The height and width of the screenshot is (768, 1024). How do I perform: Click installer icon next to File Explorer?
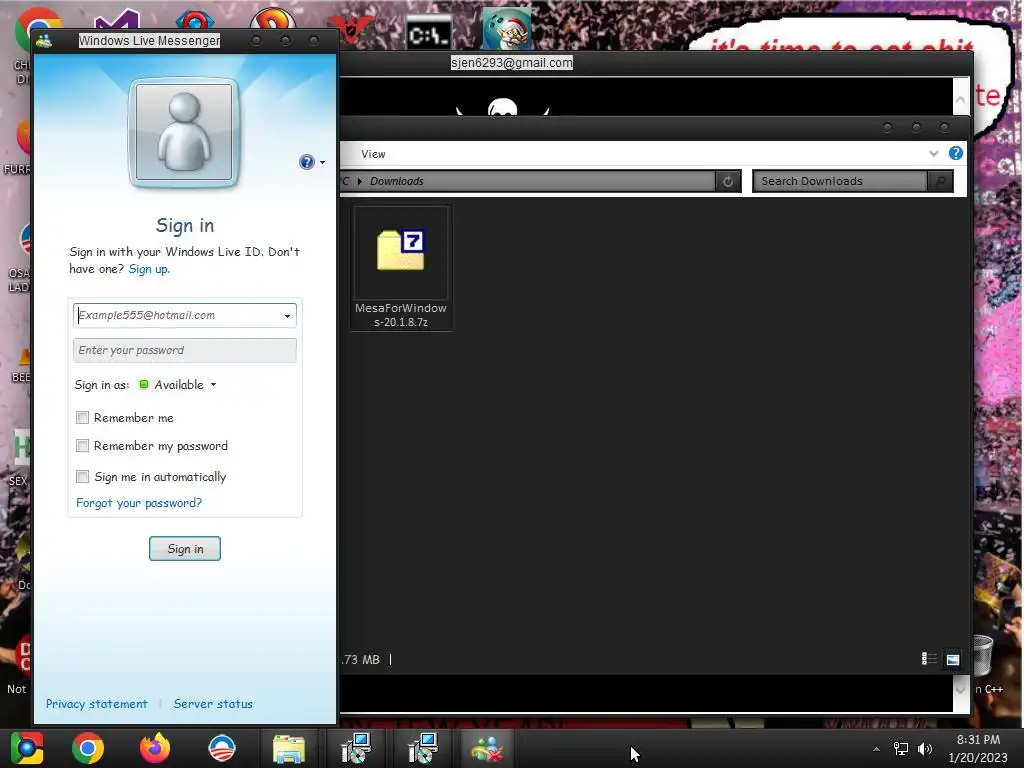(356, 748)
